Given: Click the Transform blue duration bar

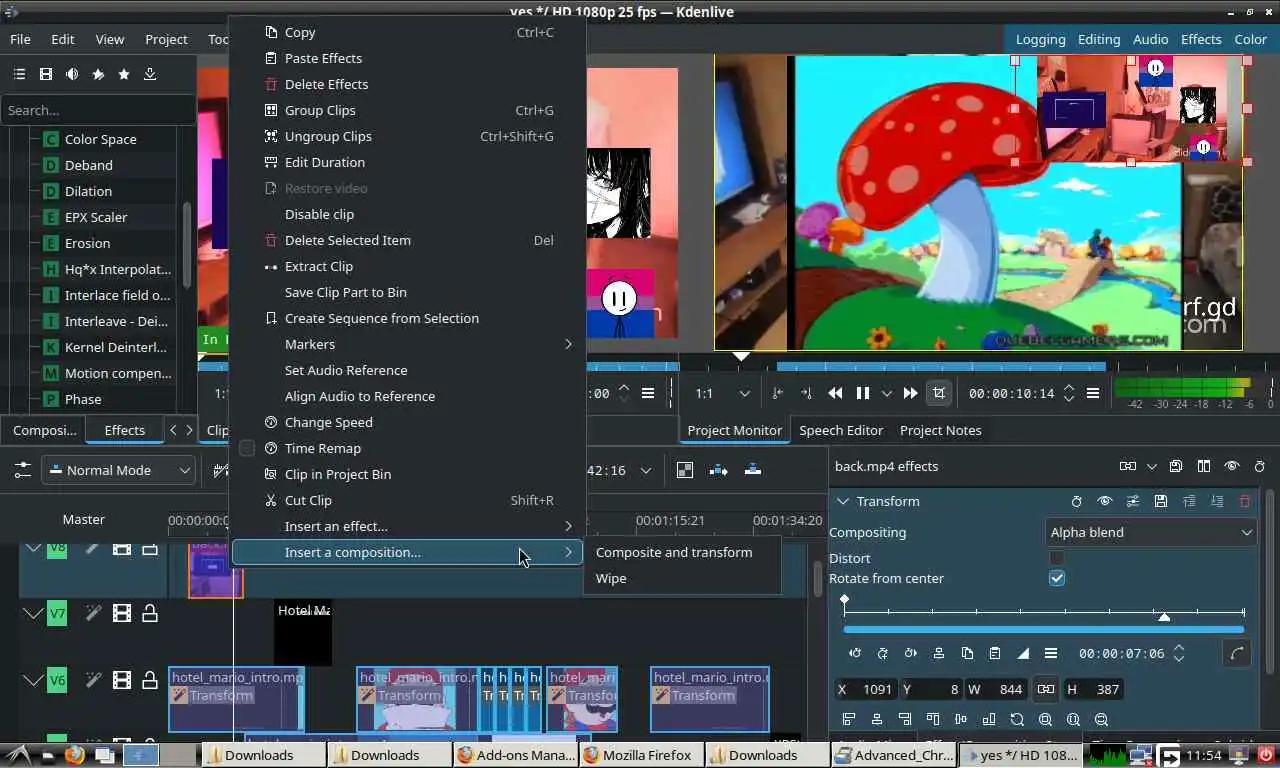Looking at the screenshot, I should pos(1044,630).
